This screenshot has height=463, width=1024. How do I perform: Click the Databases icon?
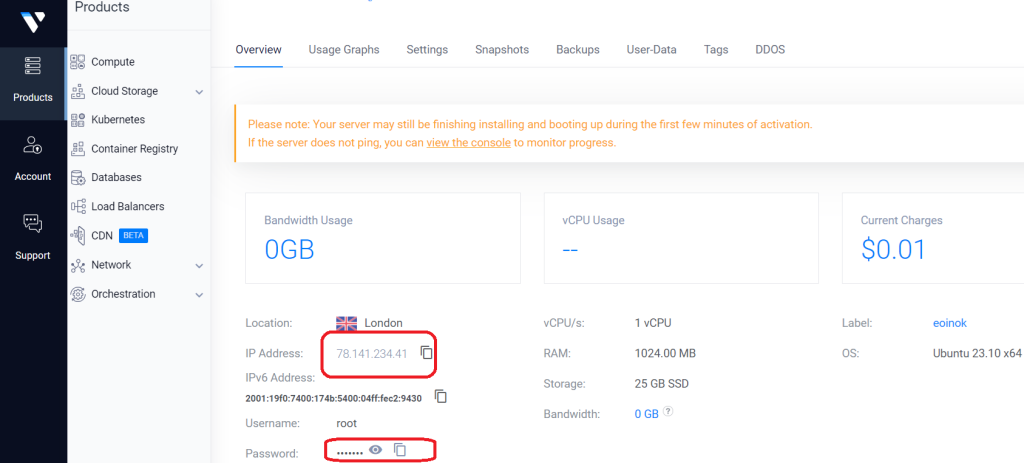pos(78,177)
